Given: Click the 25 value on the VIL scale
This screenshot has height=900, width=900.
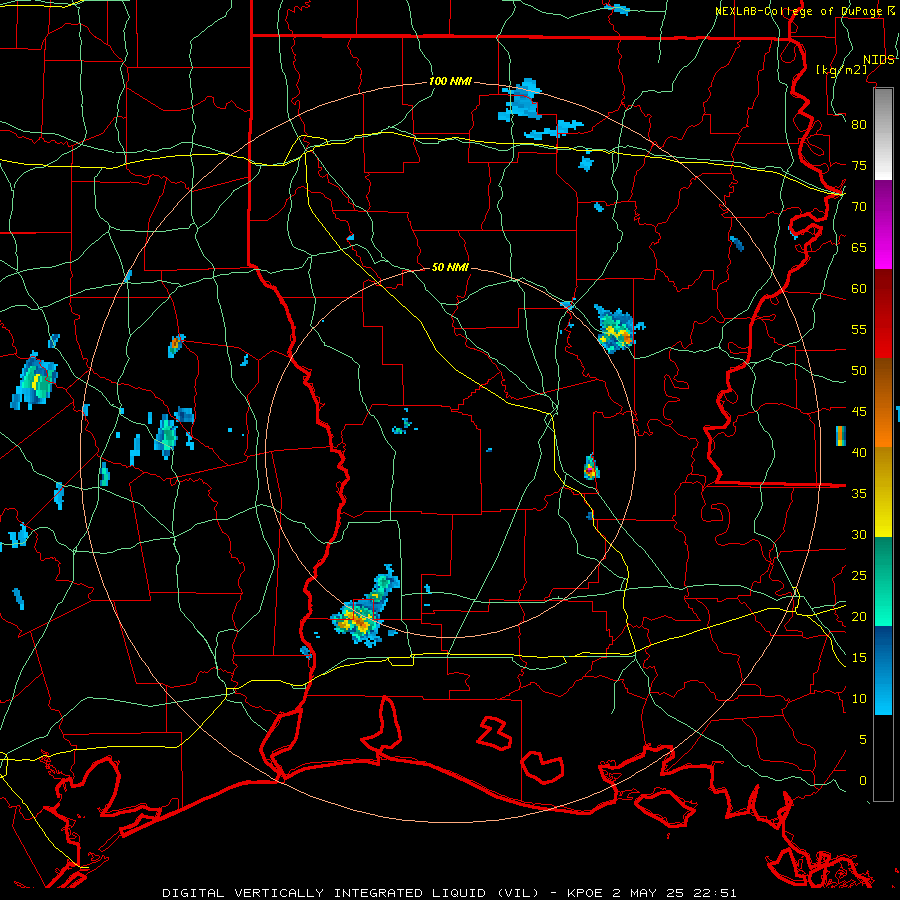Looking at the screenshot, I should [x=859, y=576].
